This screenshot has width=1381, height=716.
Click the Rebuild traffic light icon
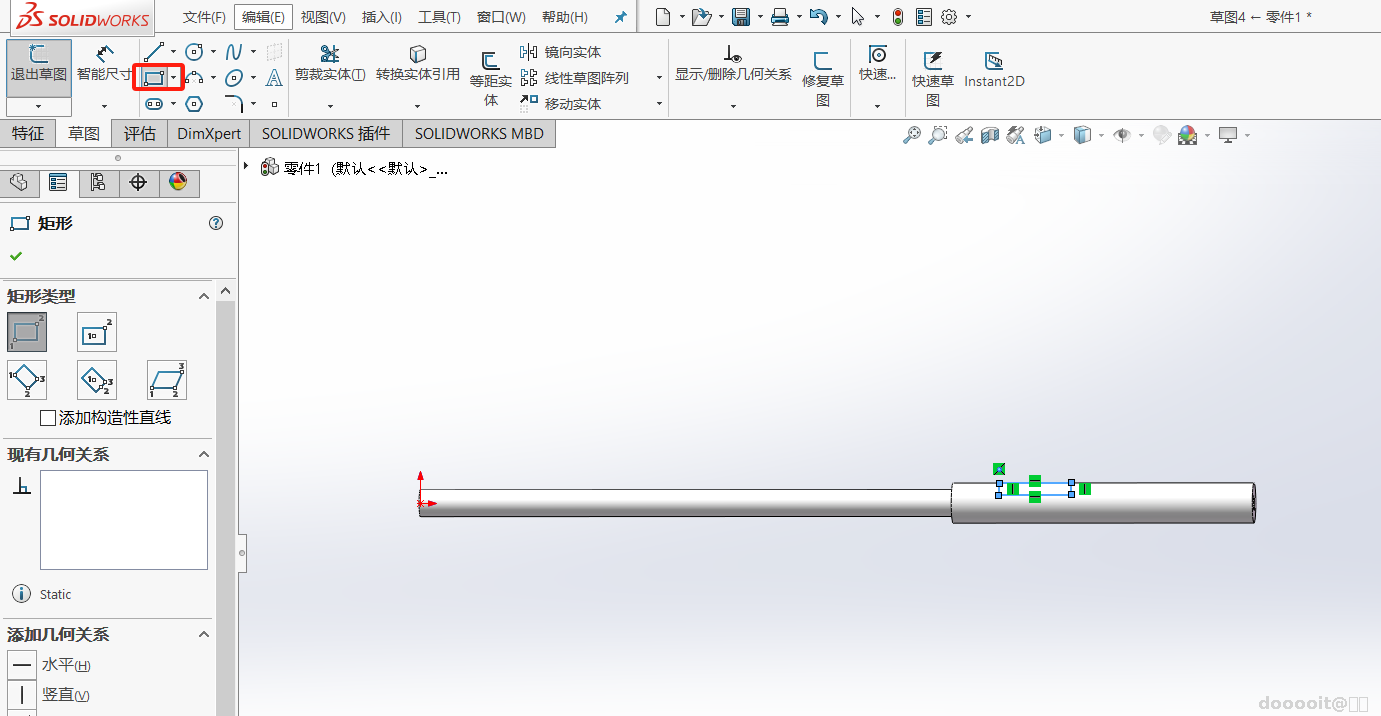click(x=898, y=16)
